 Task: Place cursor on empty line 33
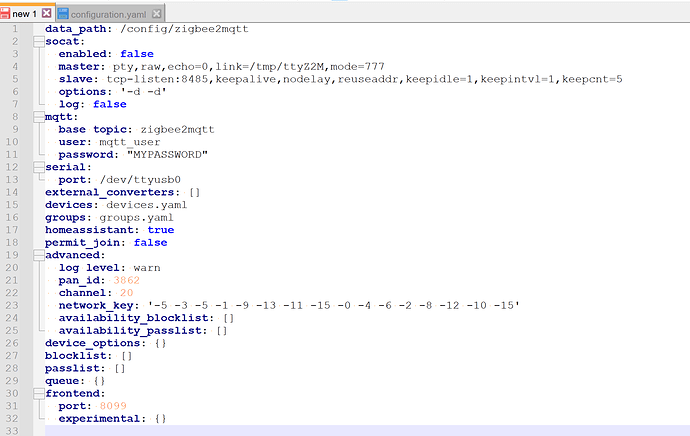click(367, 431)
